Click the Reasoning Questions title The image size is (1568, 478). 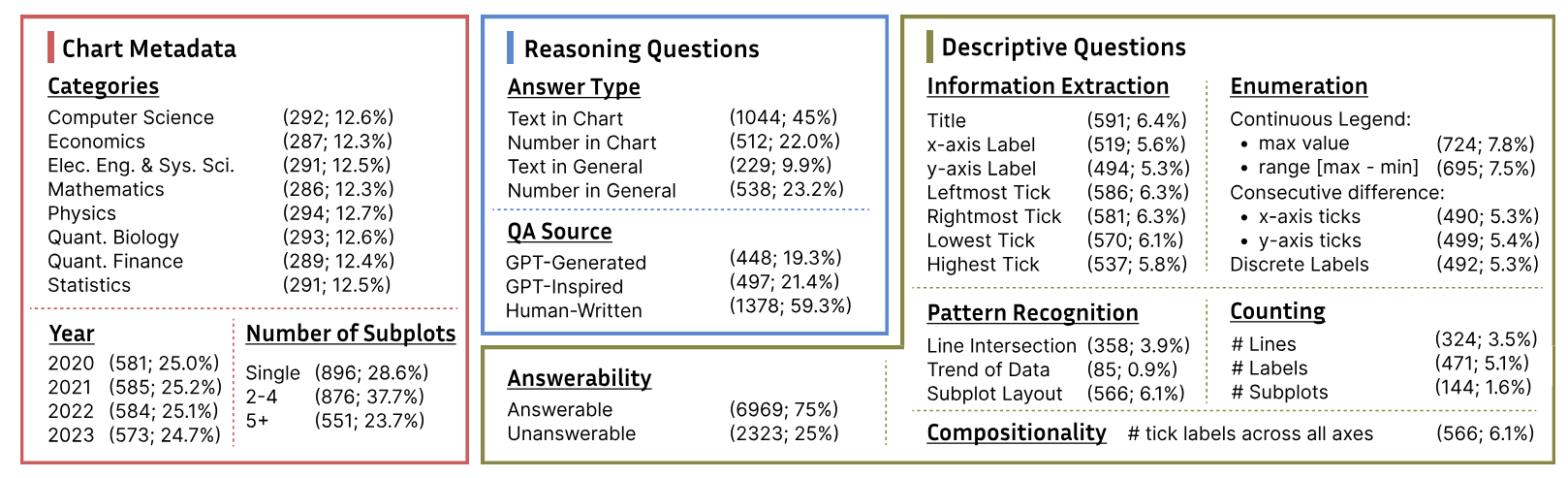point(641,48)
